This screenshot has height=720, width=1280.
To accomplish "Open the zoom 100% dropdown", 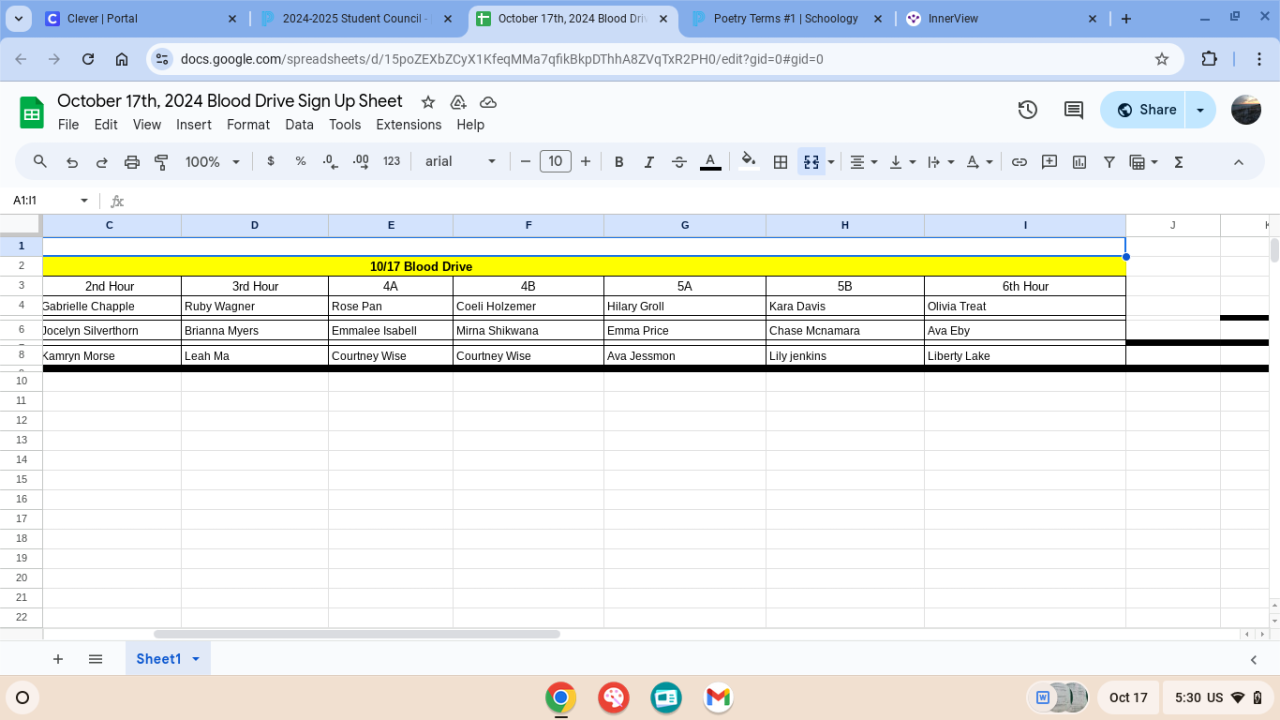I will (213, 162).
